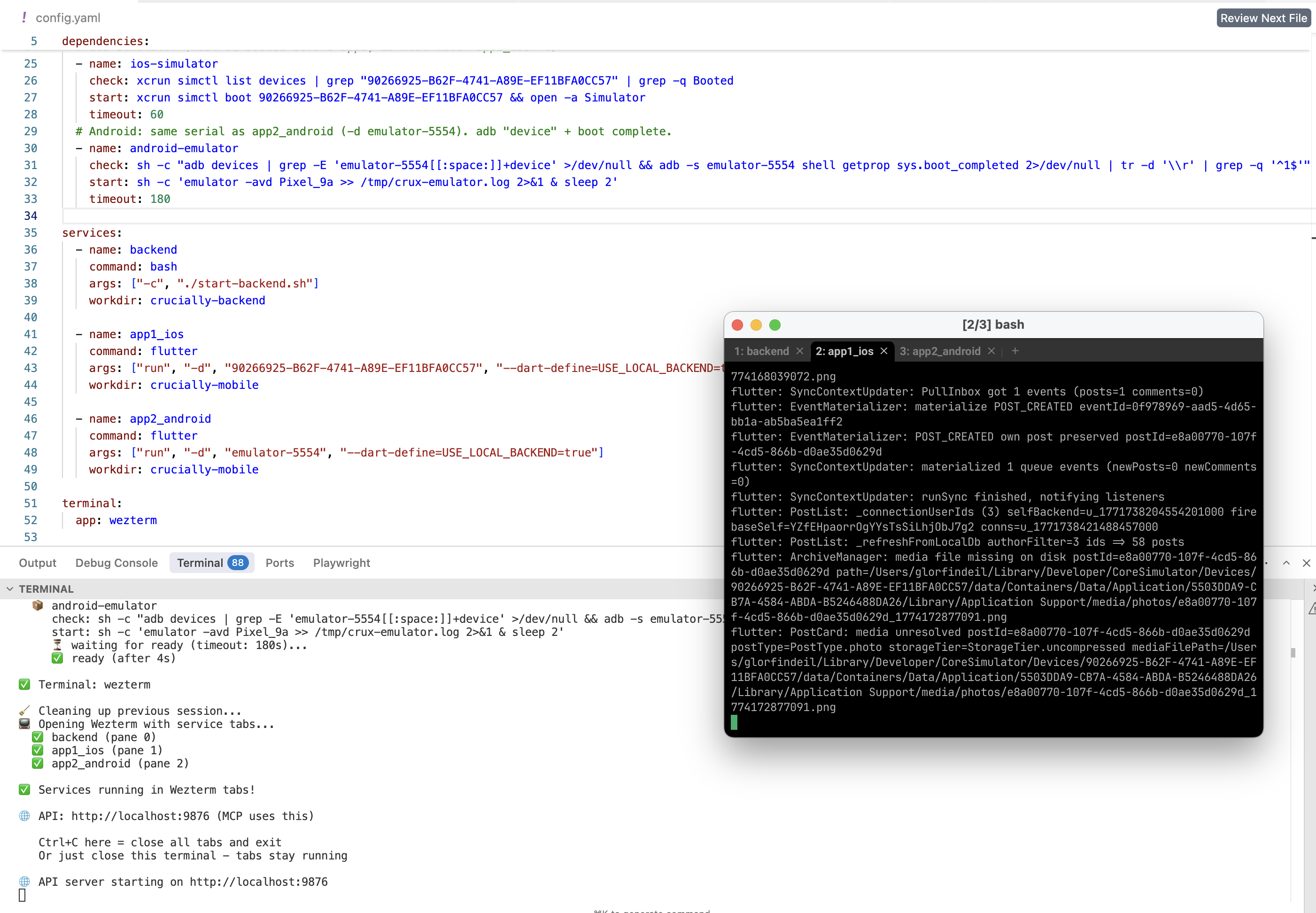Add a new Wezterm tab with plus
This screenshot has width=1316, height=913.
pos(1015,351)
